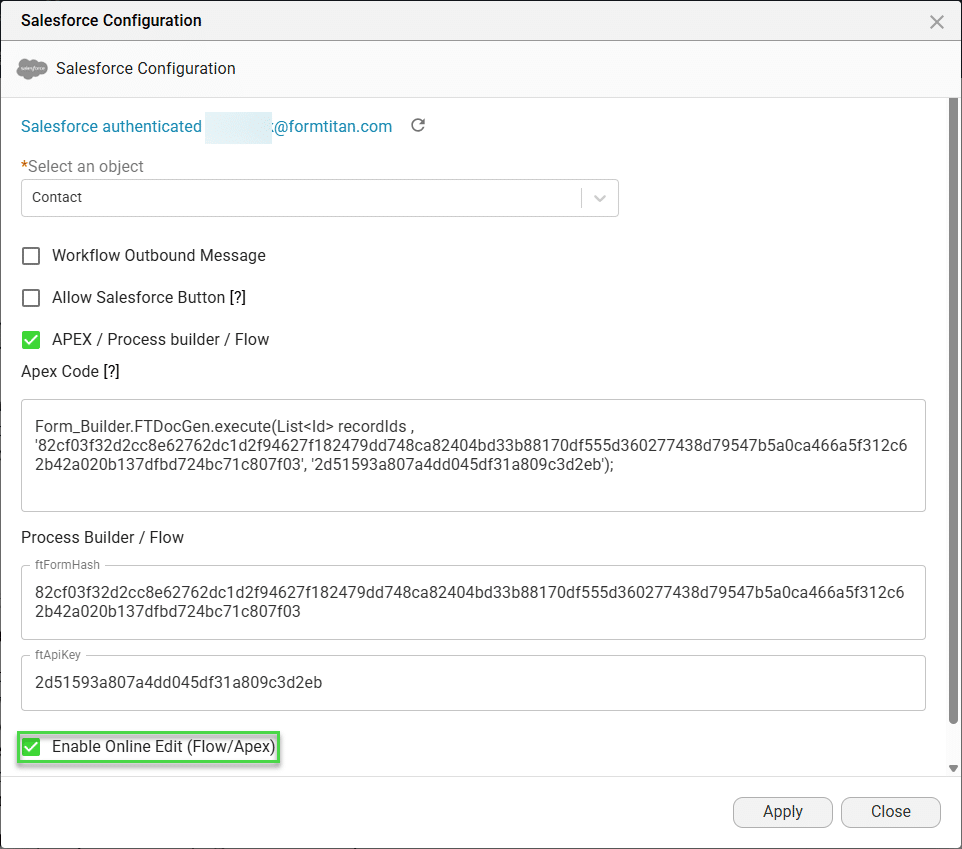The height and width of the screenshot is (849, 962).
Task: Click the Close button
Action: [x=890, y=812]
